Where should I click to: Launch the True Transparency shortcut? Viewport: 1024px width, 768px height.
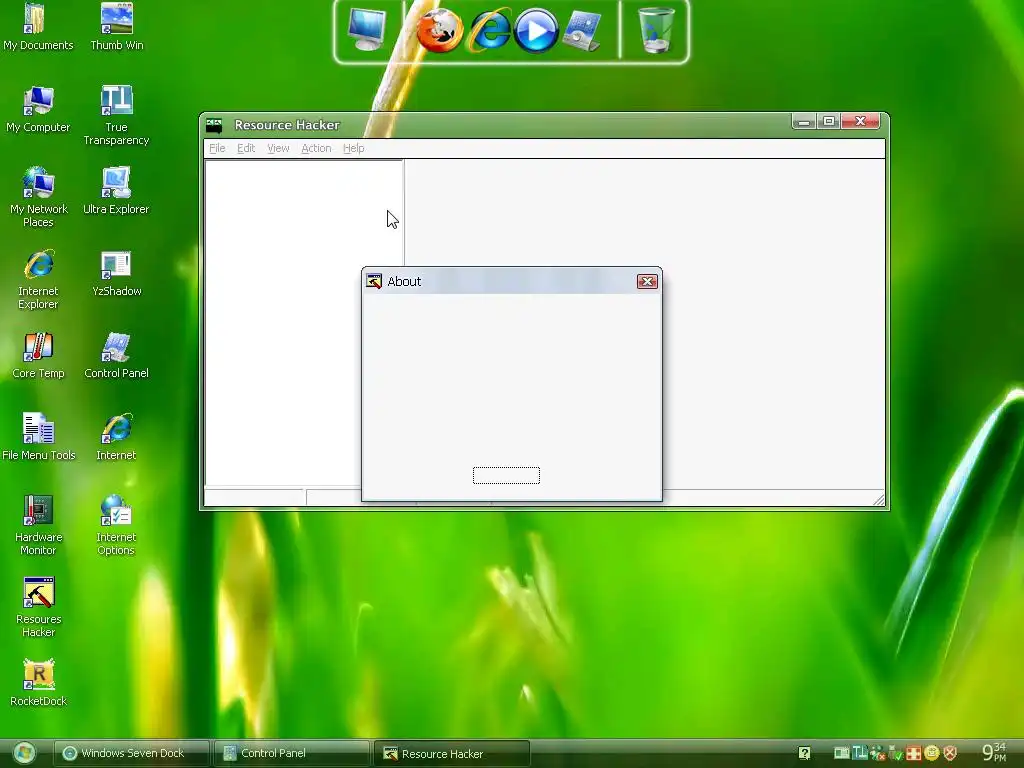click(x=116, y=116)
